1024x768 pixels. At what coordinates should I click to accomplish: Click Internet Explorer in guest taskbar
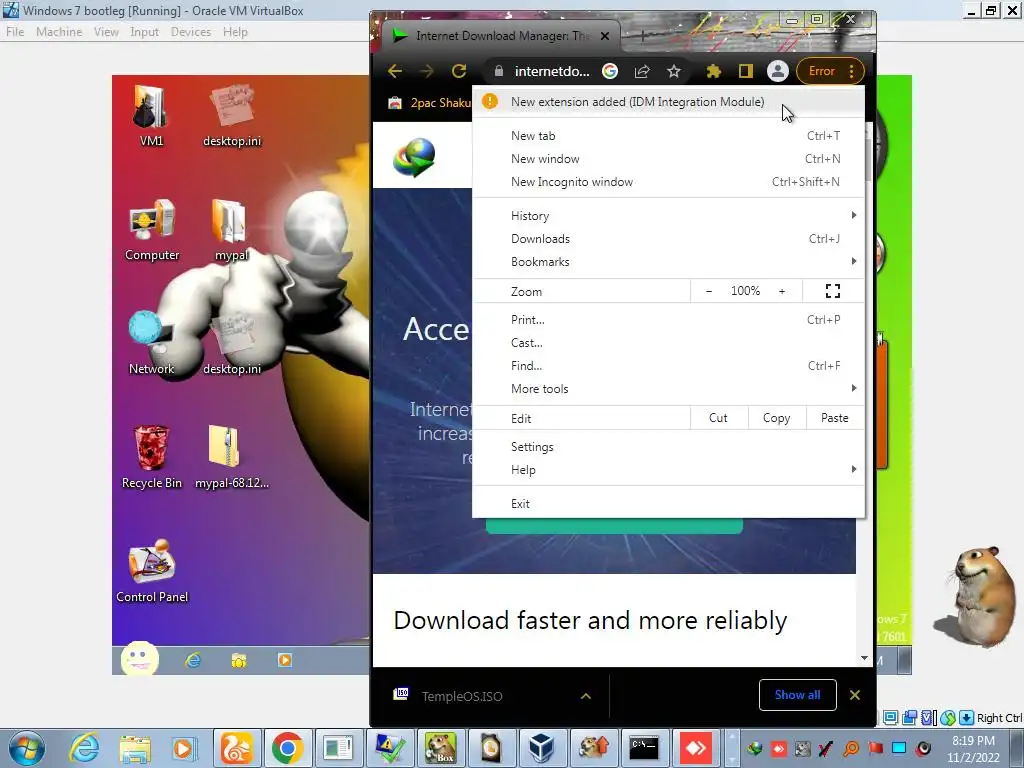(193, 660)
